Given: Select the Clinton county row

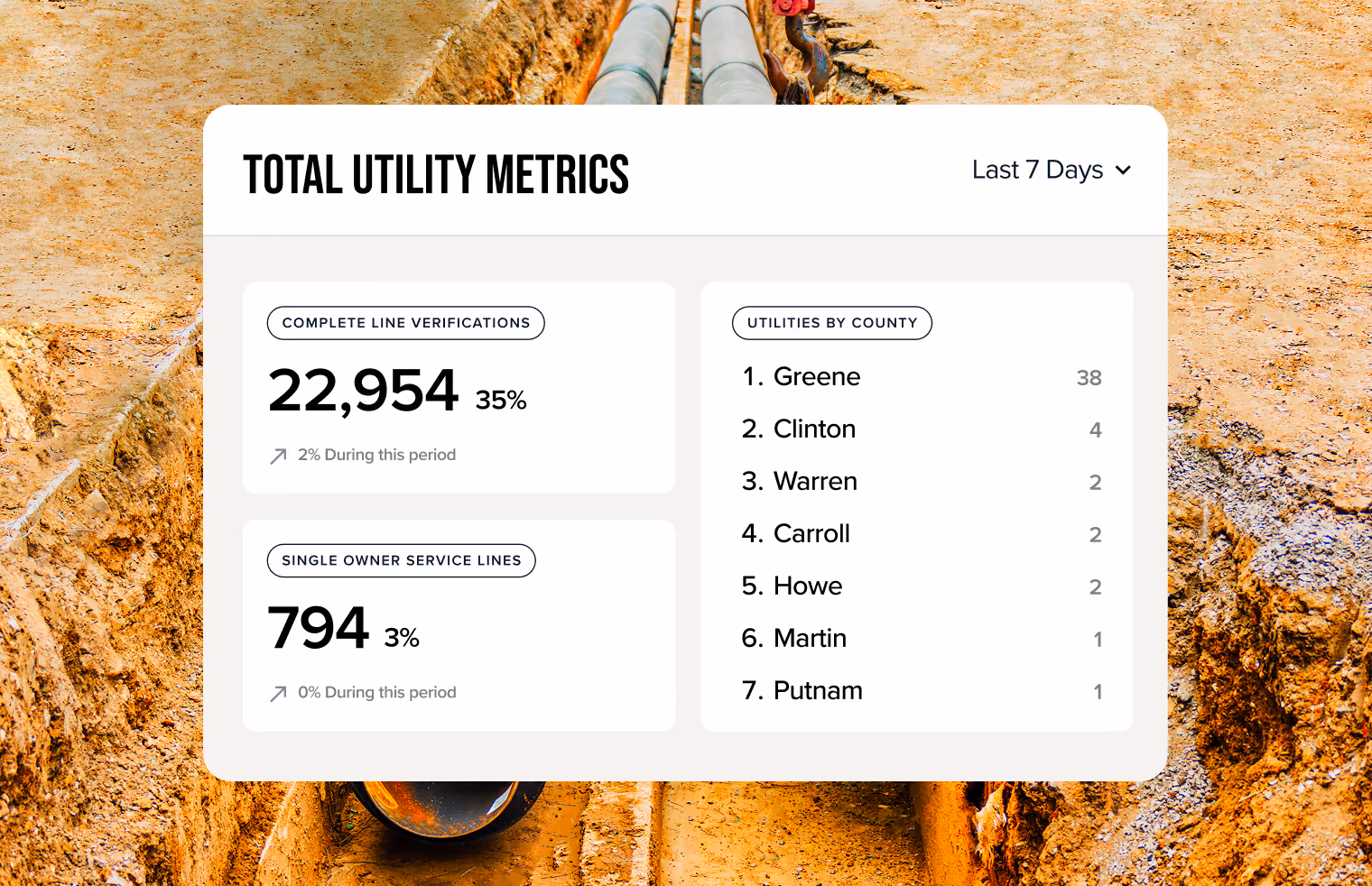Looking at the screenshot, I should point(814,429).
